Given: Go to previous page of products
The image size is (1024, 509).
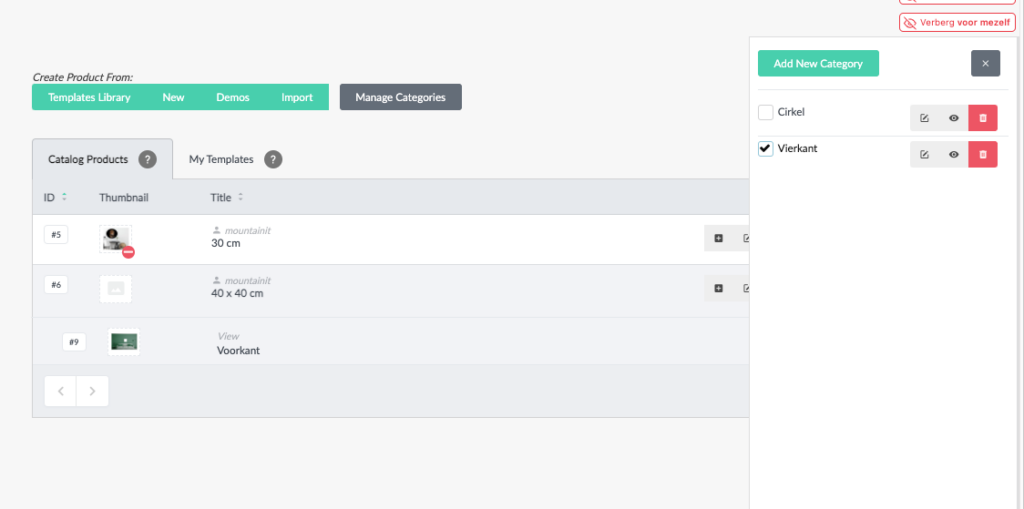Looking at the screenshot, I should (x=61, y=391).
